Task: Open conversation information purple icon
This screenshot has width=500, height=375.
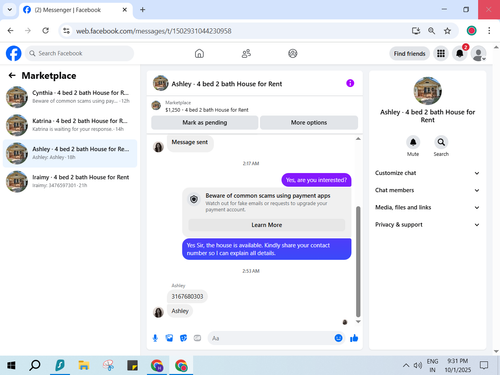Action: [350, 83]
